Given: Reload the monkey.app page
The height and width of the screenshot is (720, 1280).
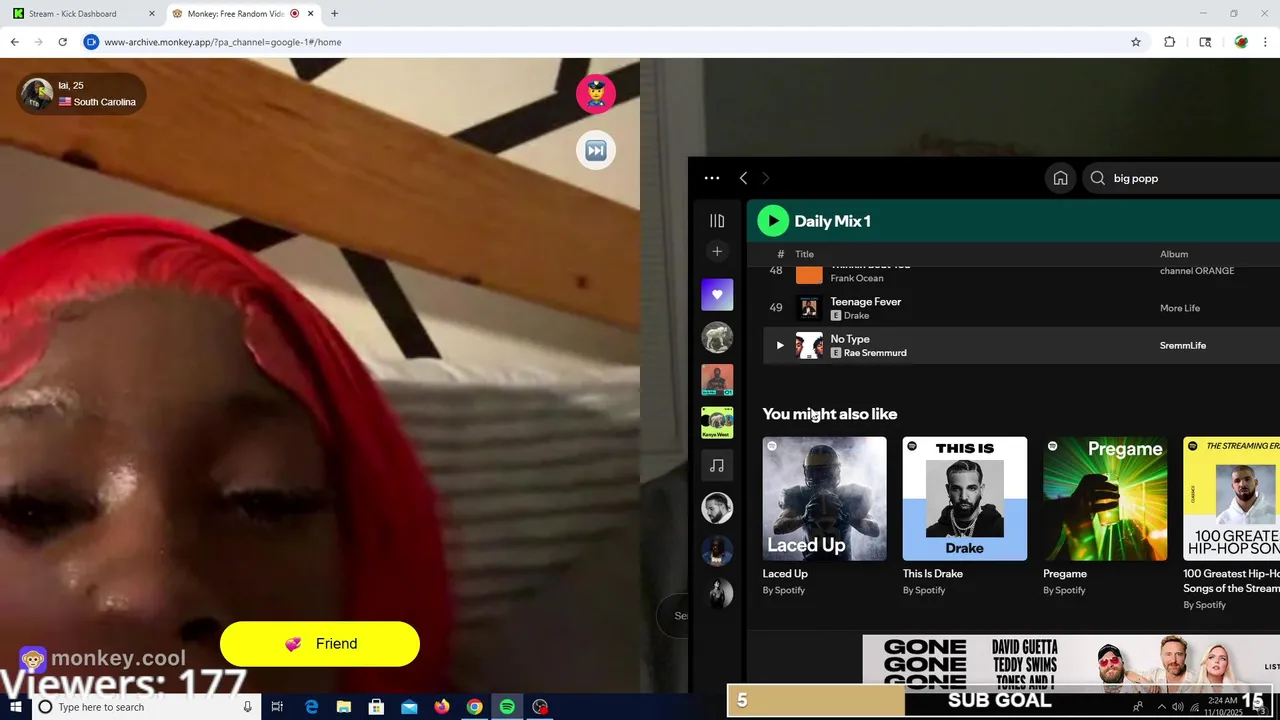Looking at the screenshot, I should (62, 42).
